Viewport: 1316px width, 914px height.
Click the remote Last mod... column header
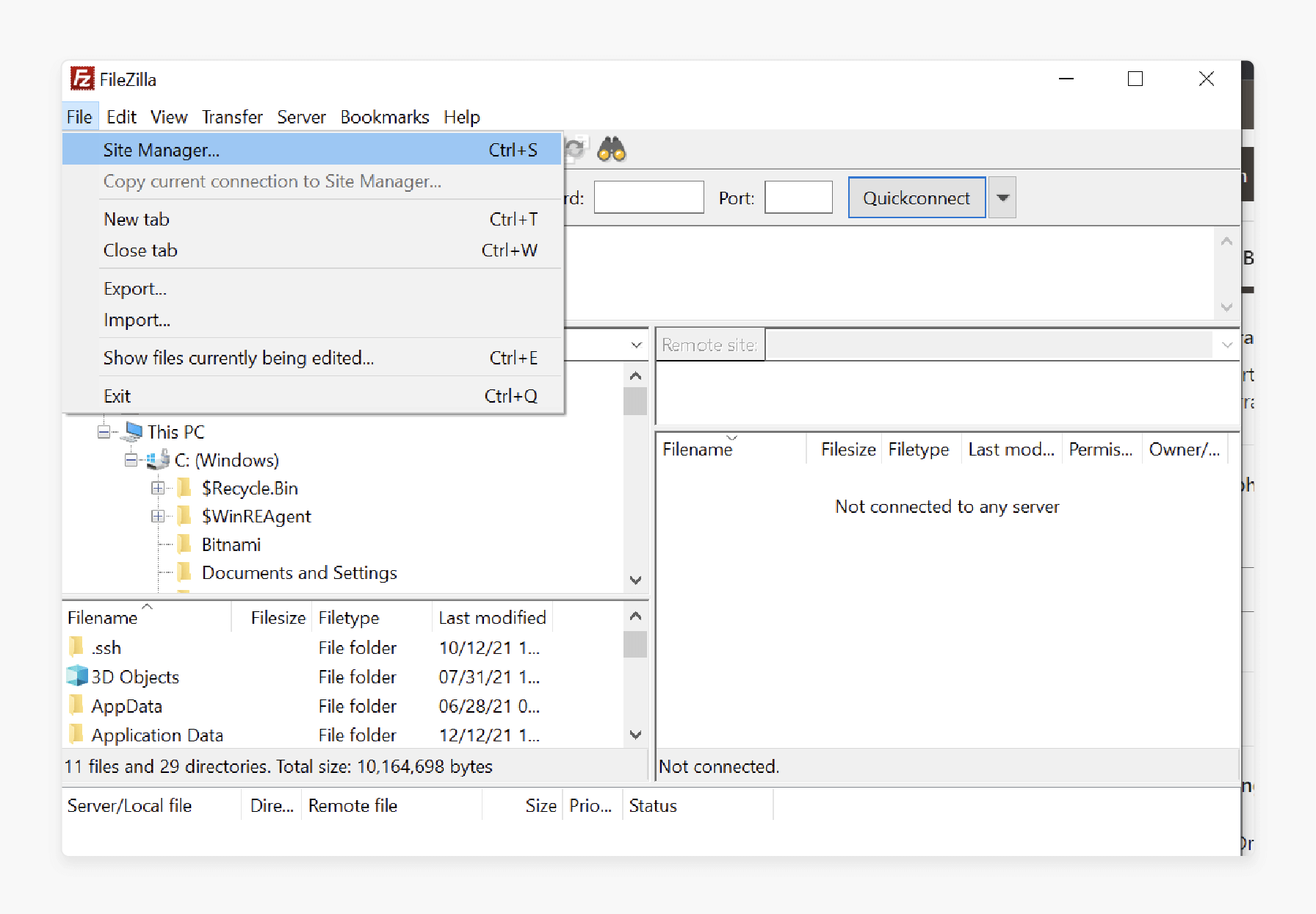coord(1011,449)
